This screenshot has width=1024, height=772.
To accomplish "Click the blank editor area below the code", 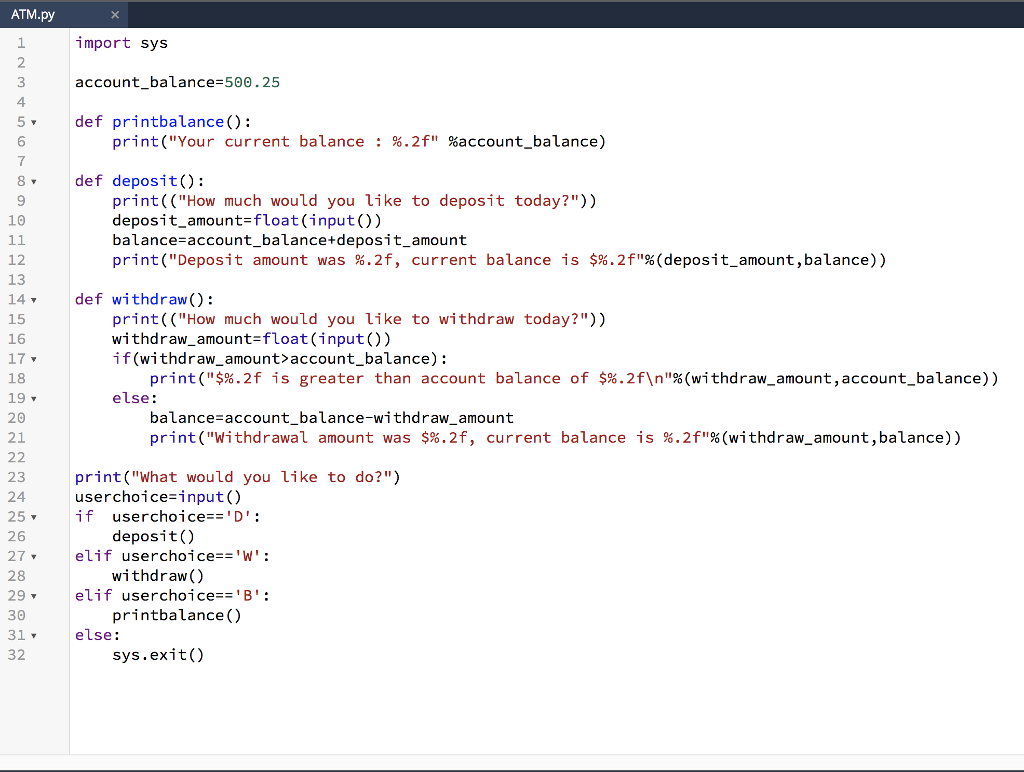I will (x=500, y=710).
